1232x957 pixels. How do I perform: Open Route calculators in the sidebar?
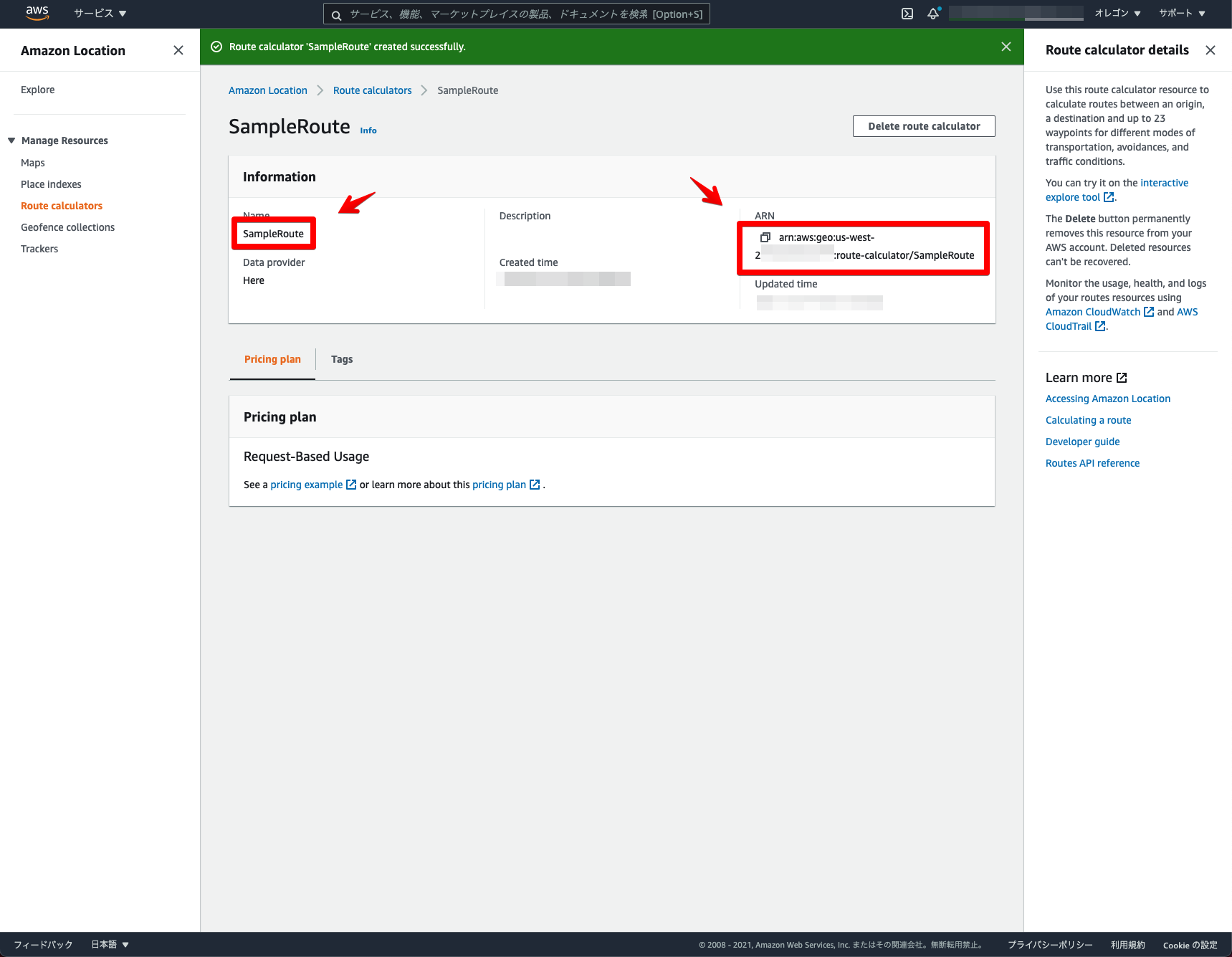[x=62, y=206]
